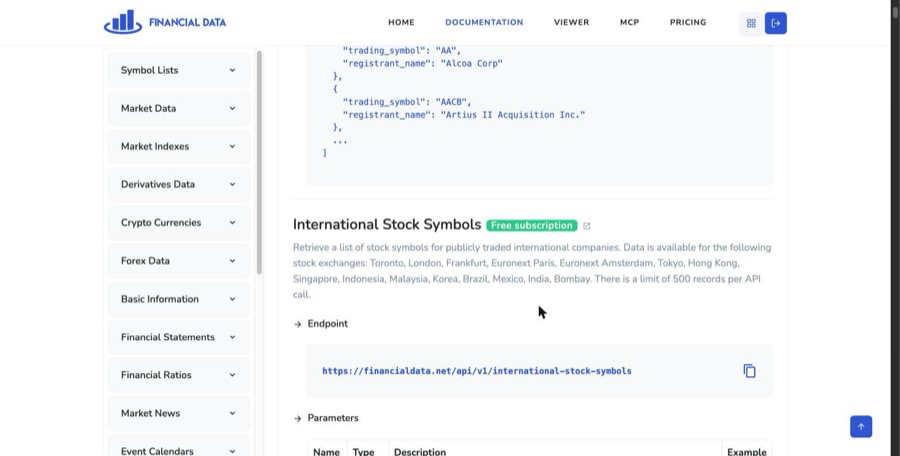
Task: Expand the Forex Data section
Action: pyautogui.click(x=179, y=261)
